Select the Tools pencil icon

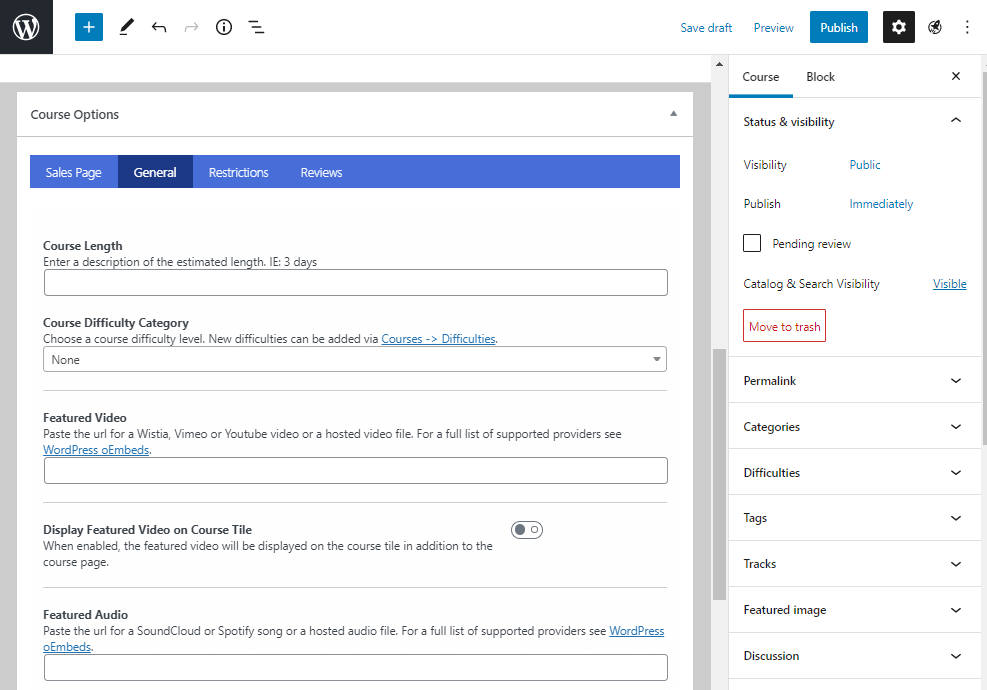[126, 27]
